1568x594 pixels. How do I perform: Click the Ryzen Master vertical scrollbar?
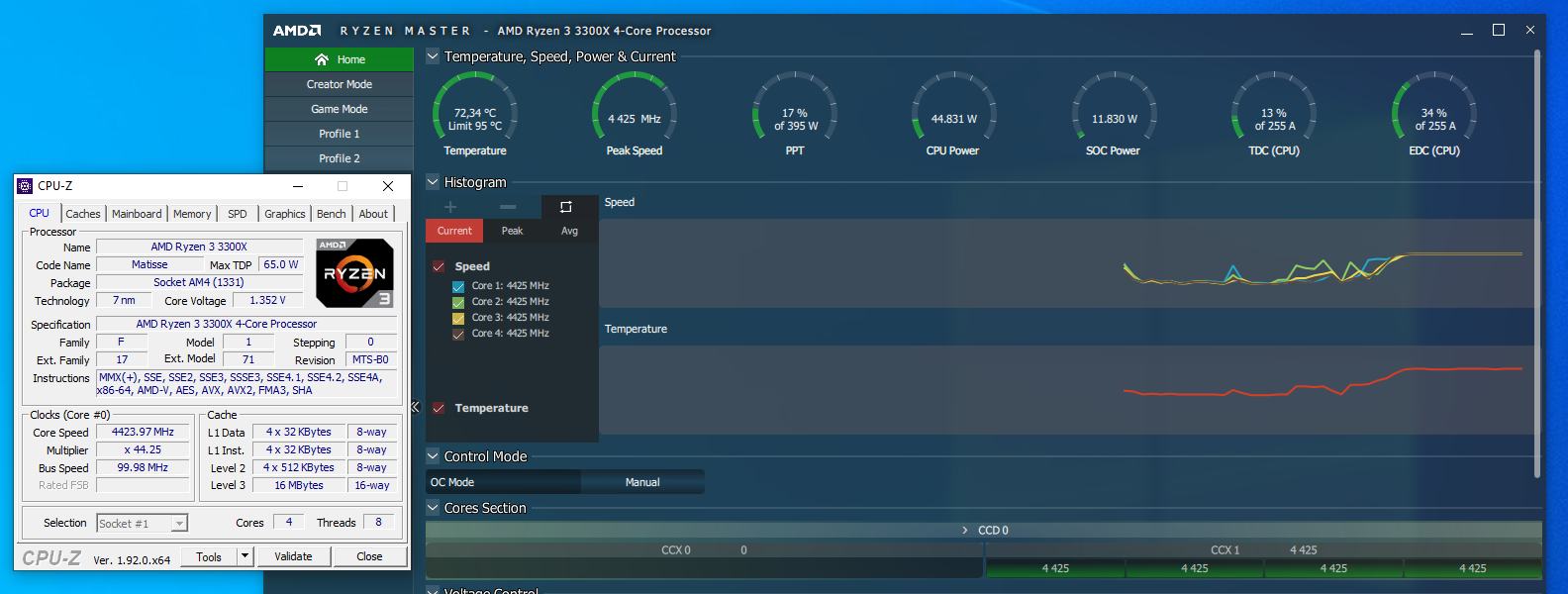[1537, 265]
